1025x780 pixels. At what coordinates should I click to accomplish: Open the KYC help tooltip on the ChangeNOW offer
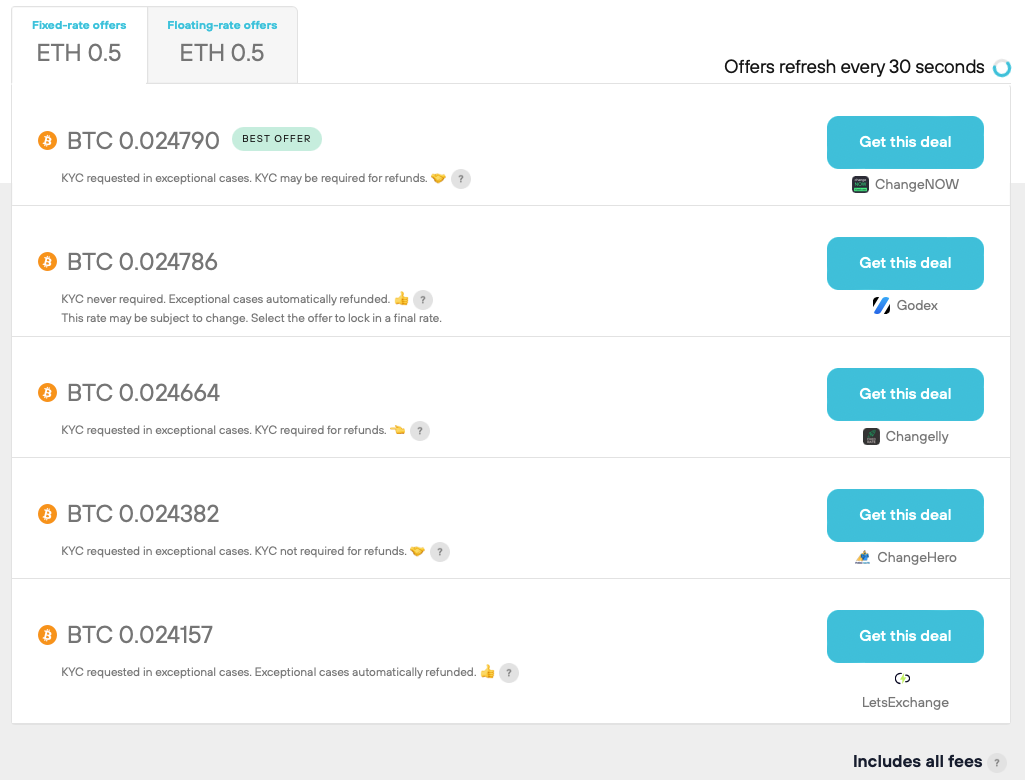(460, 178)
